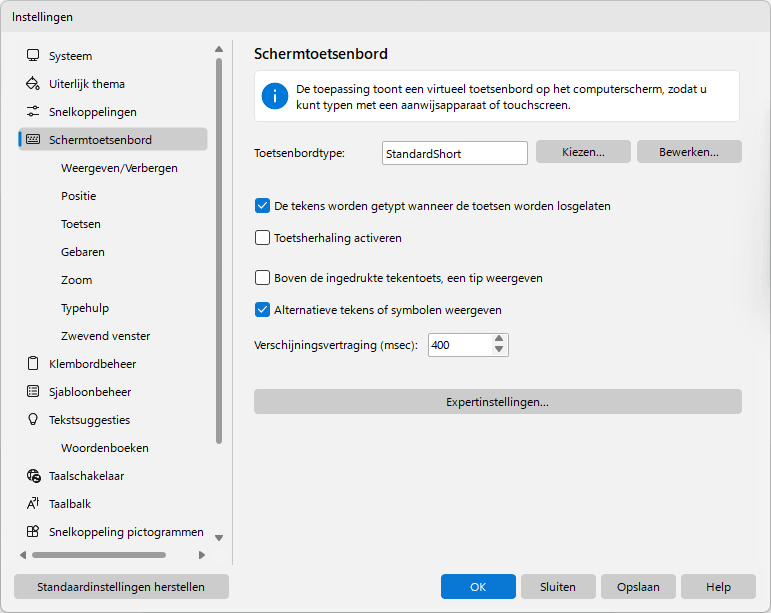This screenshot has width=771, height=613.
Task: Click the Klembordbeheer clipboard icon
Action: point(33,364)
